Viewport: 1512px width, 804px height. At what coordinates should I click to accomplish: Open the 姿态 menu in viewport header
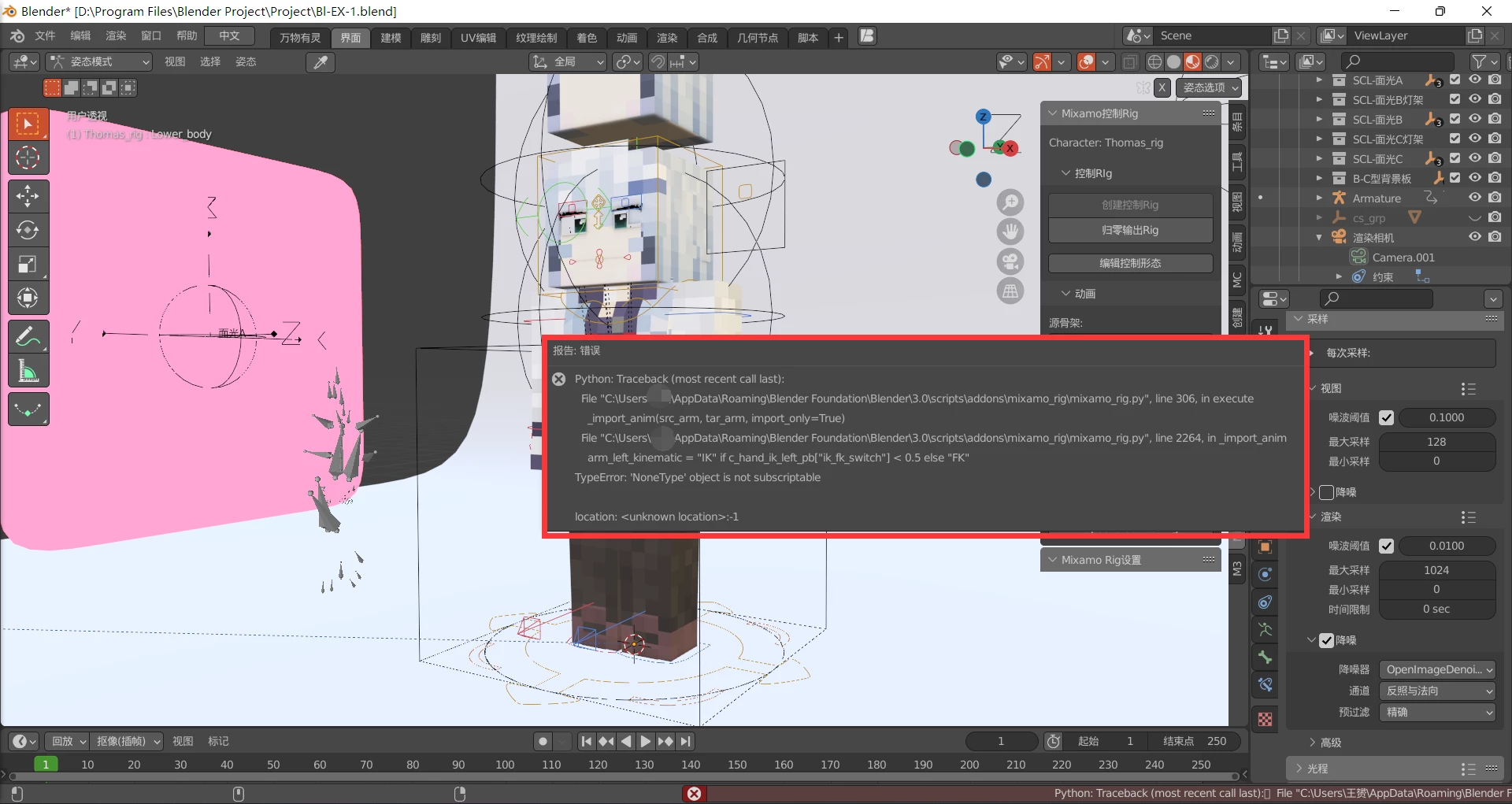click(x=246, y=62)
